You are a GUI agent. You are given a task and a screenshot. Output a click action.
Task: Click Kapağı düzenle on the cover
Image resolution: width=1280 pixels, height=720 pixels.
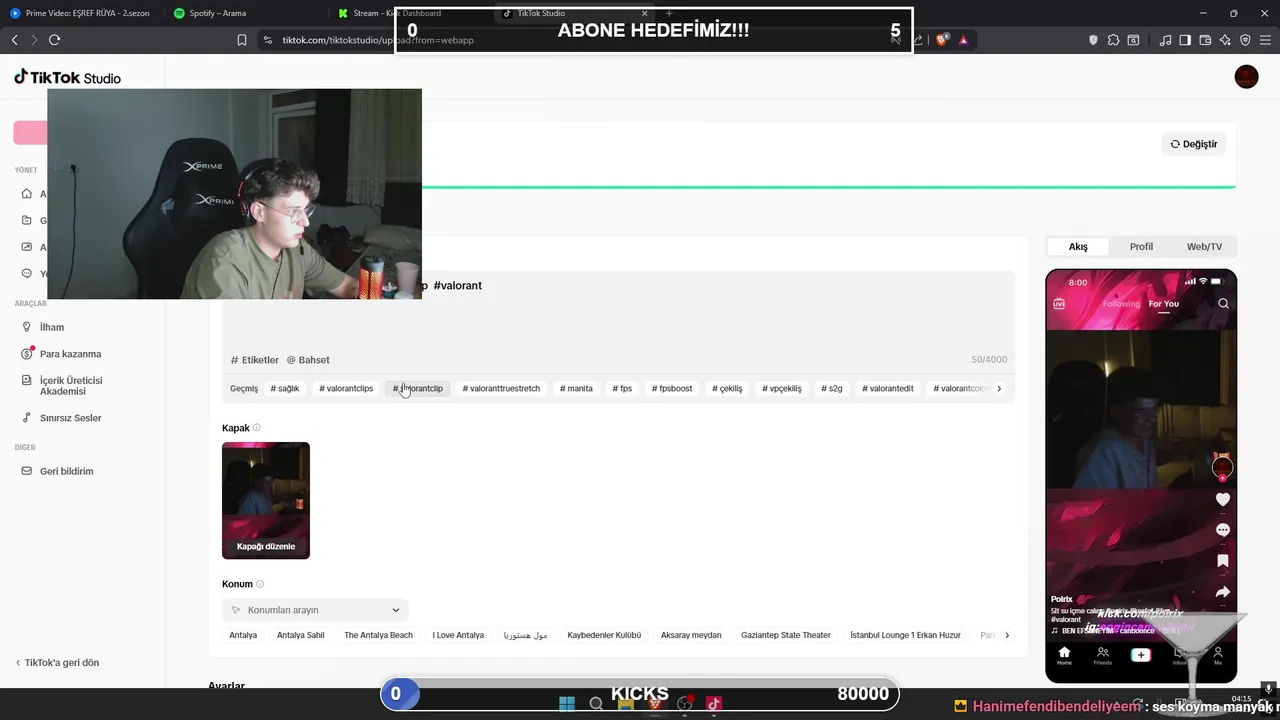pyautogui.click(x=266, y=547)
